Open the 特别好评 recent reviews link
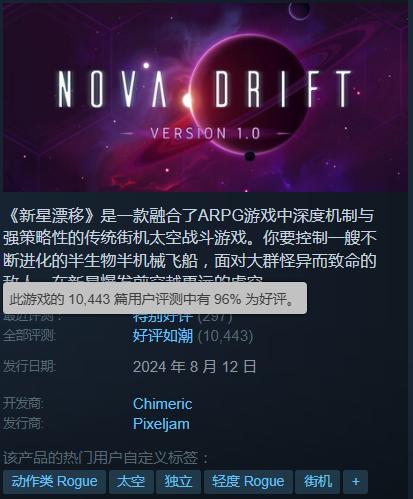 [x=163, y=317]
